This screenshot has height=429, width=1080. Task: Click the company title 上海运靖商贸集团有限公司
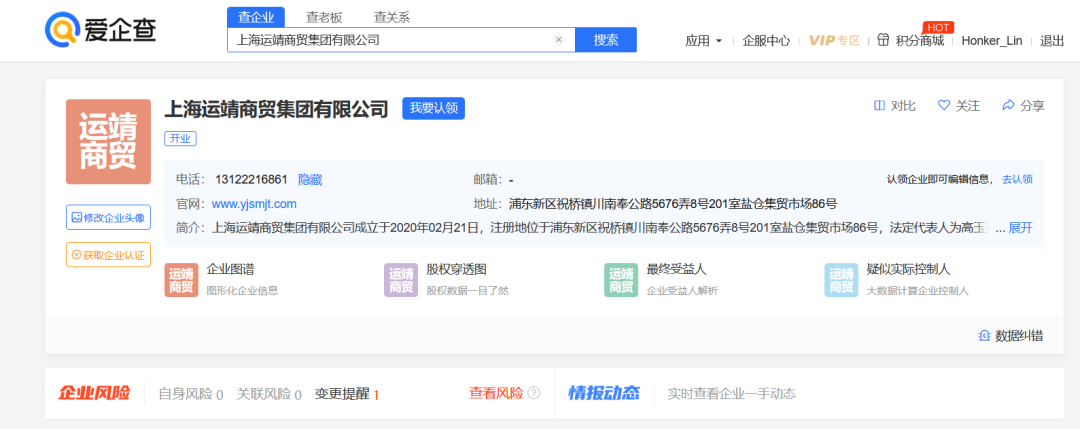pyautogui.click(x=277, y=109)
